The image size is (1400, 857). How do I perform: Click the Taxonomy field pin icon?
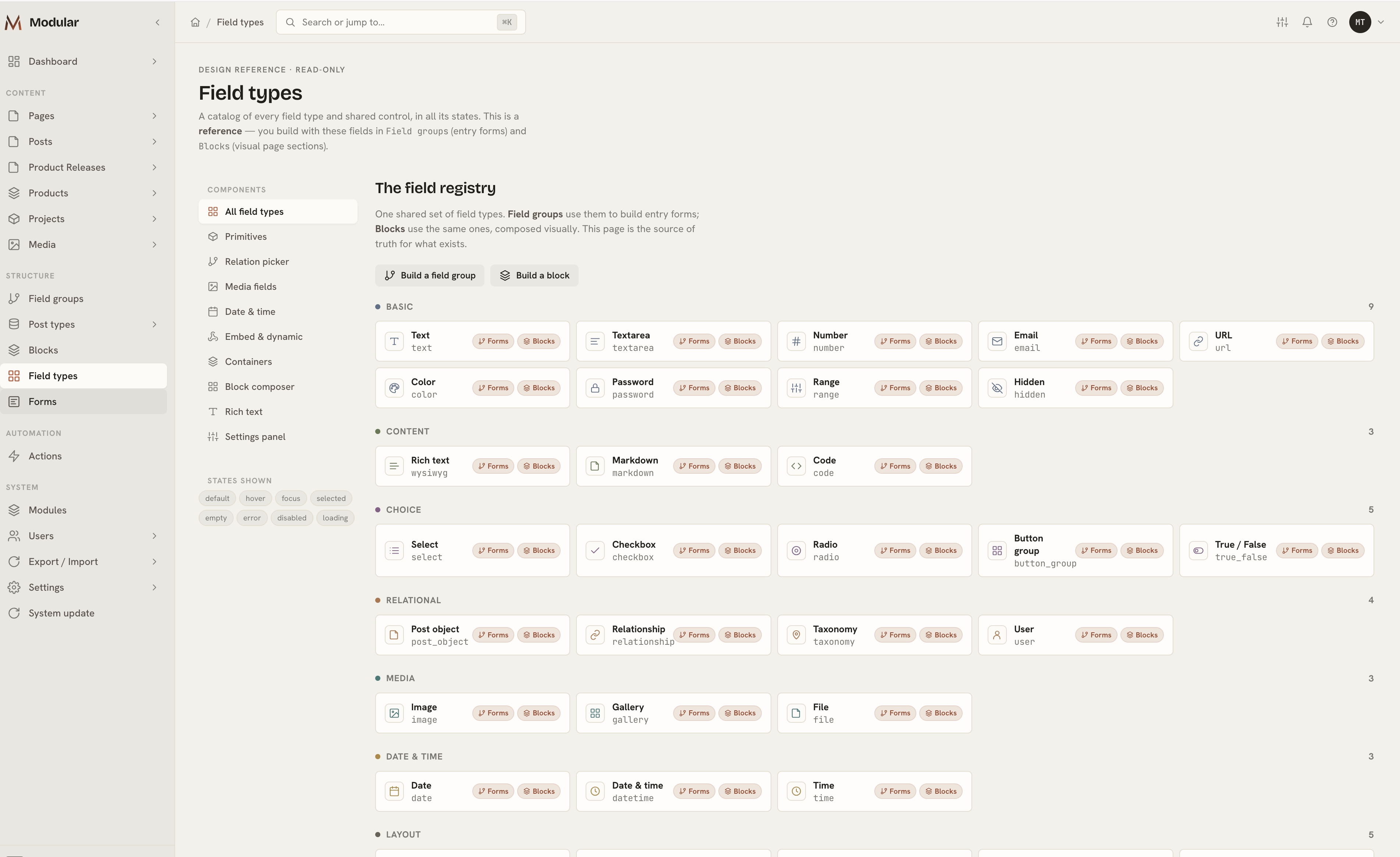pyautogui.click(x=796, y=635)
